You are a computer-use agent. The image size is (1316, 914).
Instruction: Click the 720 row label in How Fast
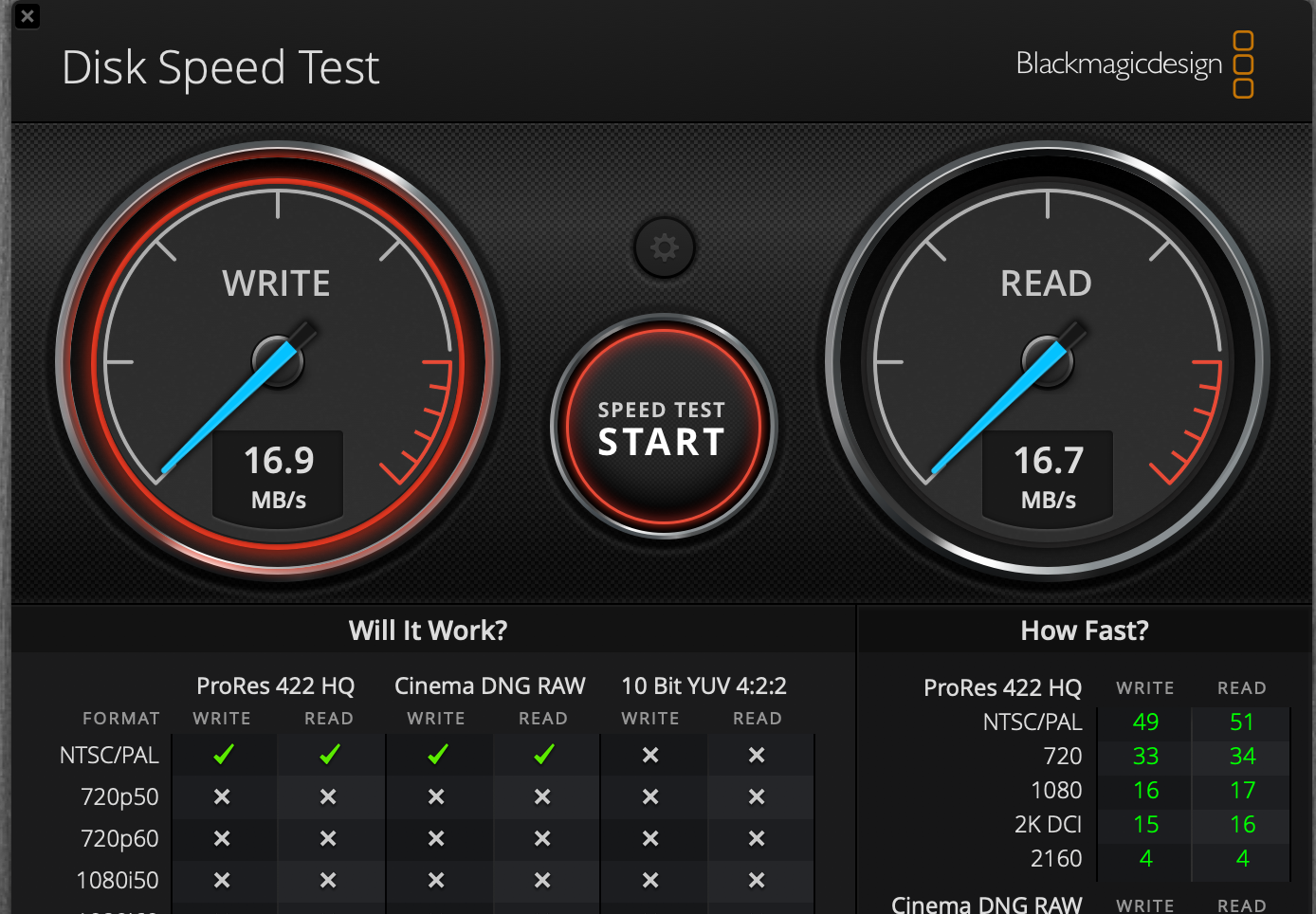click(1063, 757)
